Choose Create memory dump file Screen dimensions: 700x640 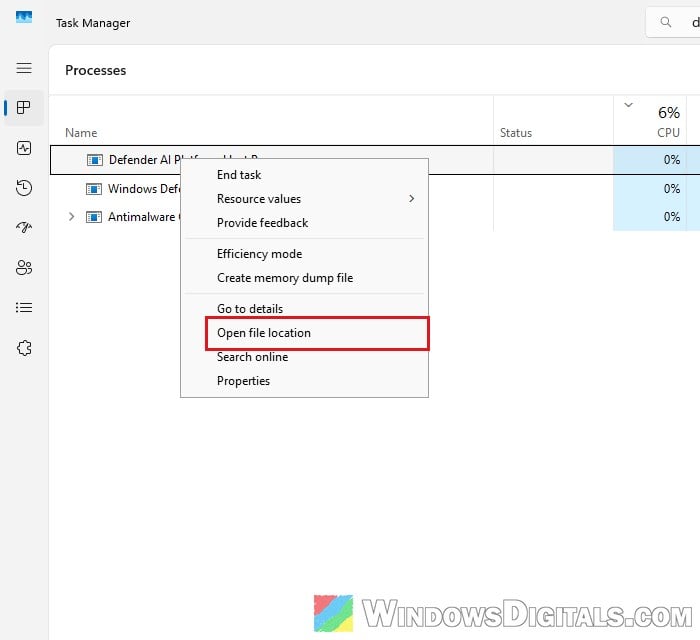[x=304, y=278]
